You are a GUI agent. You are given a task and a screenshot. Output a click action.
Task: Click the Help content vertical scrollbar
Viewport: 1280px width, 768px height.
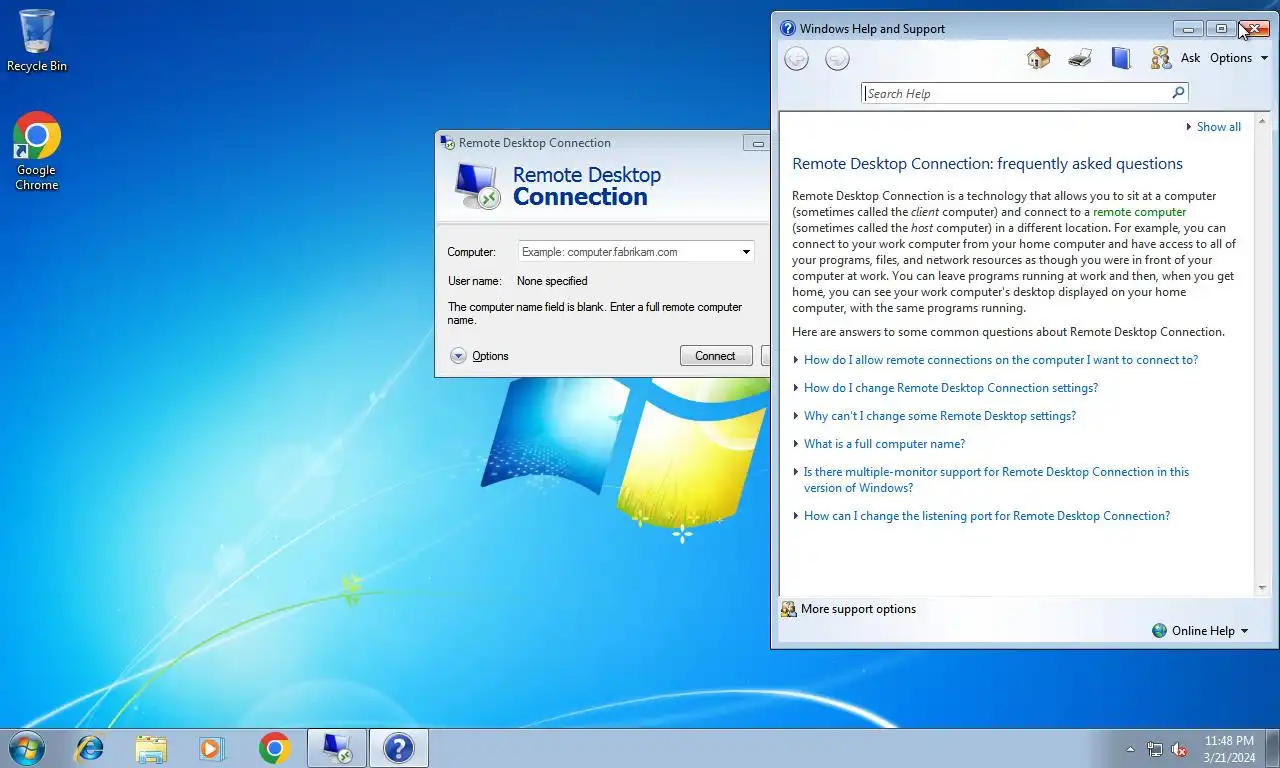(x=1261, y=354)
